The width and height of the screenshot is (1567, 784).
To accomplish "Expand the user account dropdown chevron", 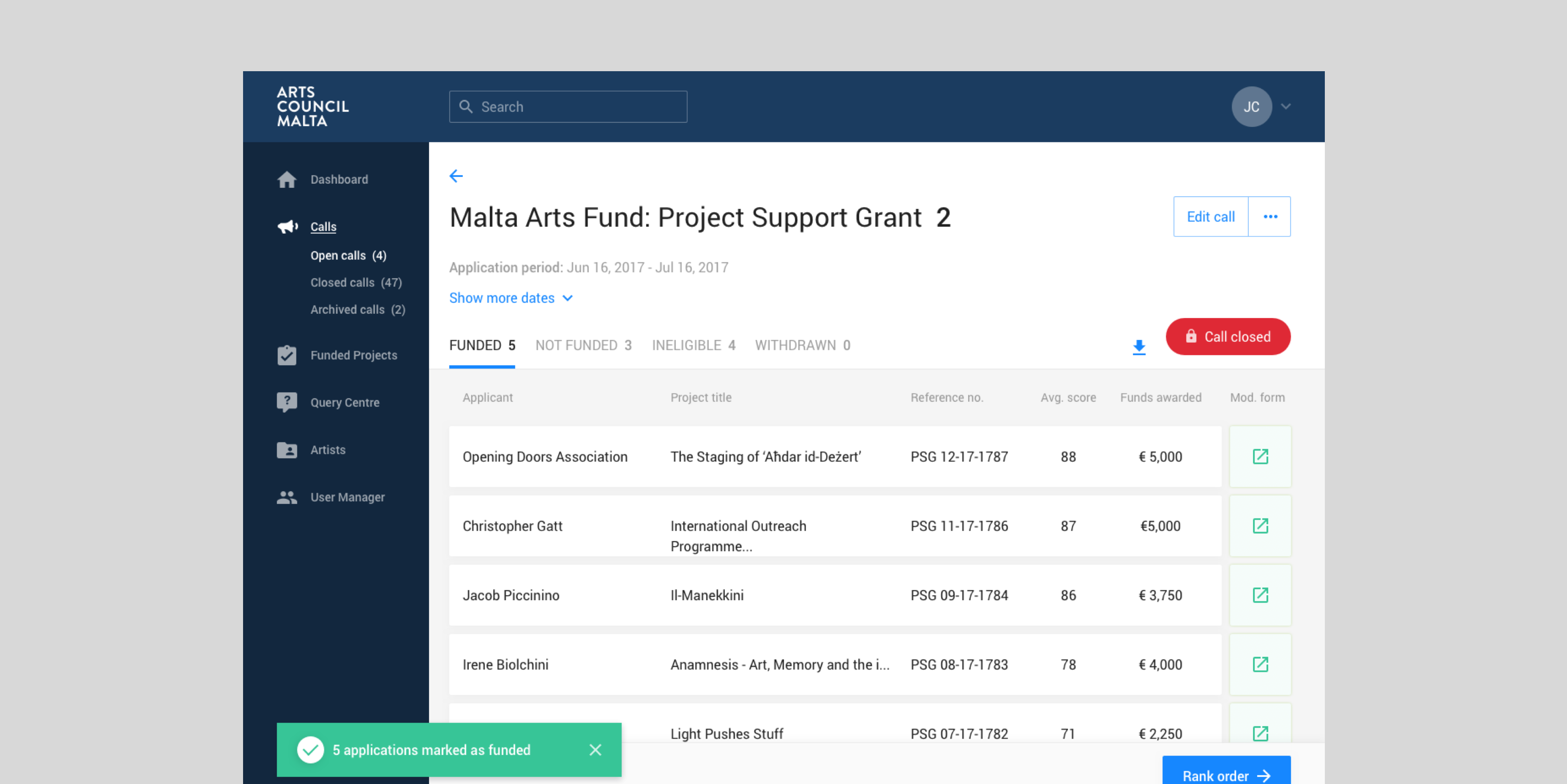I will (x=1285, y=106).
